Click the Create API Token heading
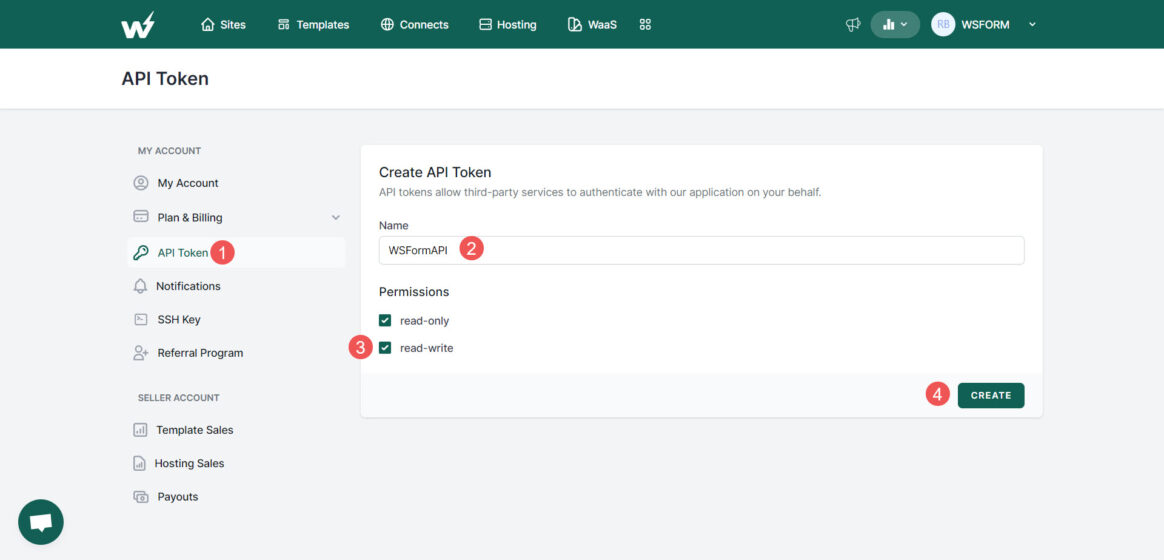 [435, 172]
